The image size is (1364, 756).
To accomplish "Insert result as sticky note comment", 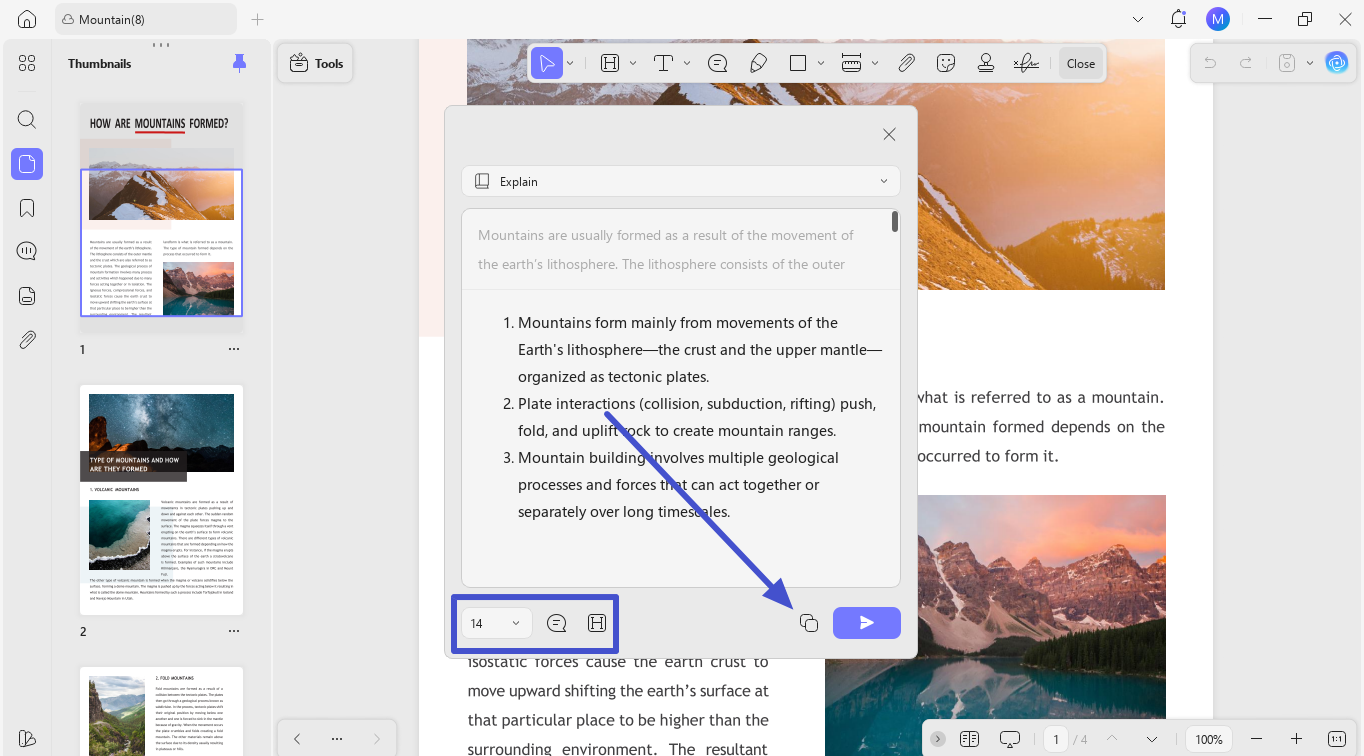I will [x=557, y=623].
